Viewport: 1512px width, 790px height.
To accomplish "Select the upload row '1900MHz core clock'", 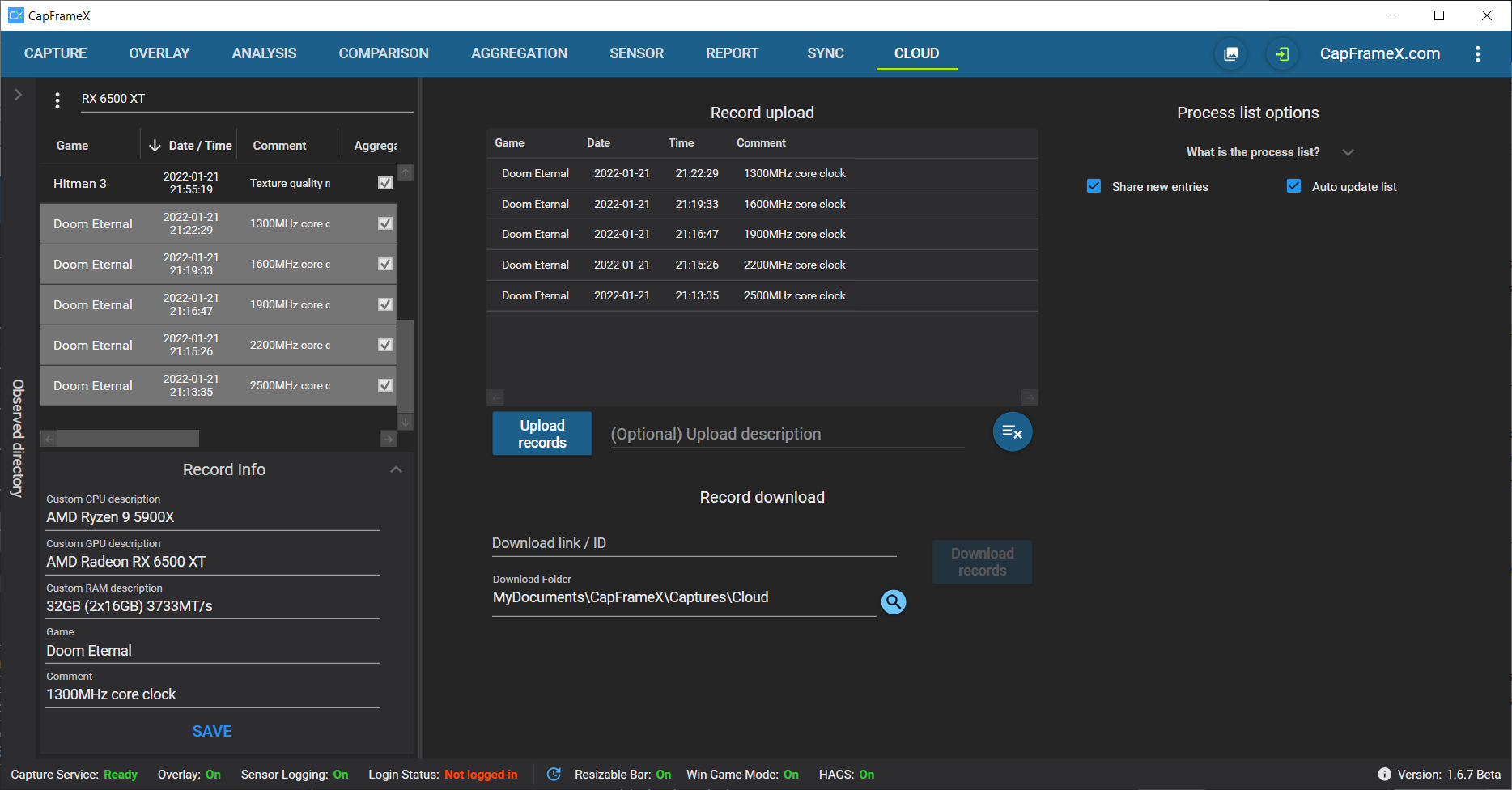I will (x=762, y=234).
